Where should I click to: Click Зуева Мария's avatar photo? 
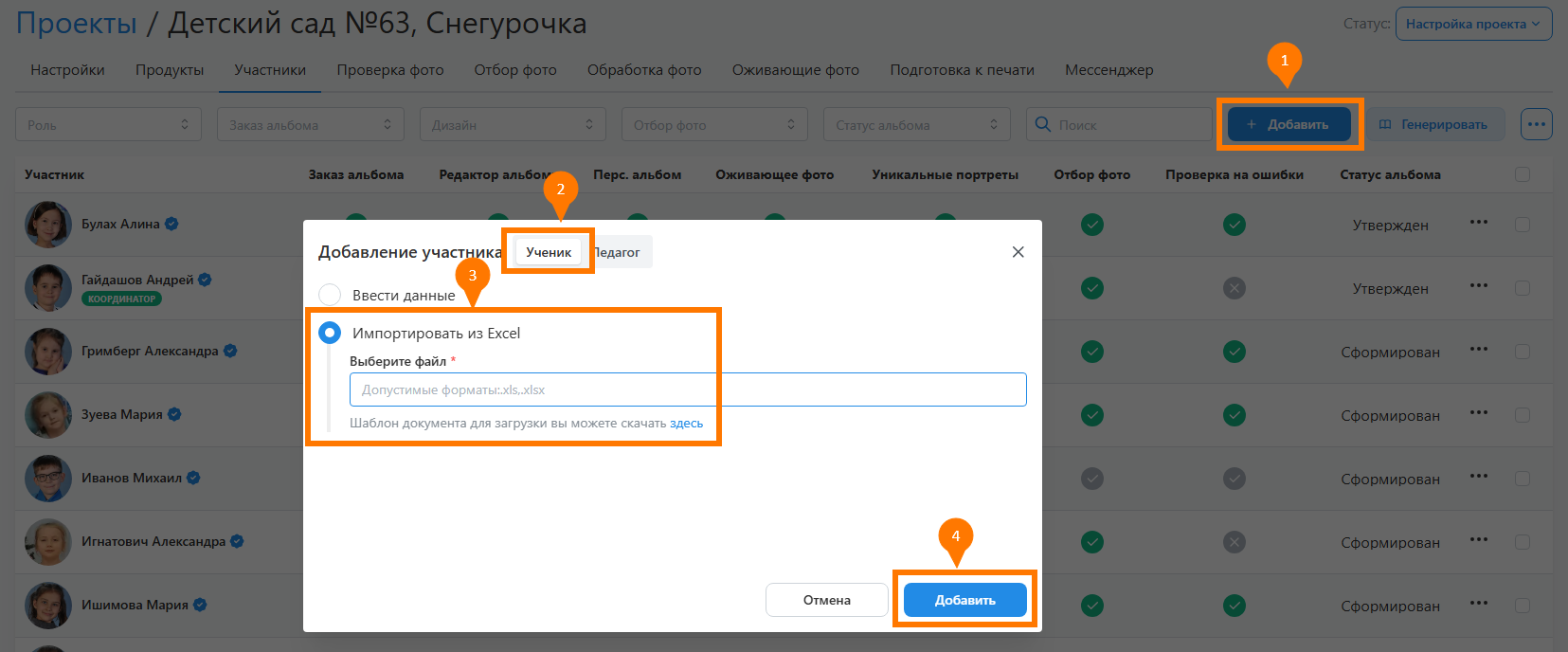[47, 415]
